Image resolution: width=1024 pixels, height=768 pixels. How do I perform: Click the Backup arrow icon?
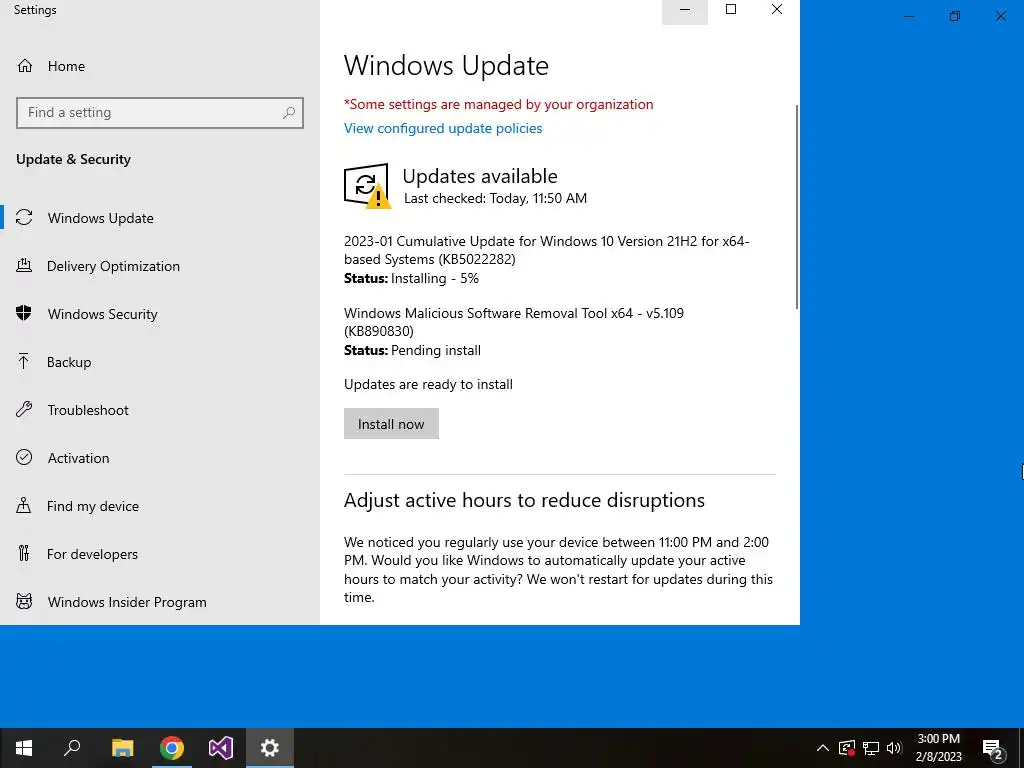[24, 361]
